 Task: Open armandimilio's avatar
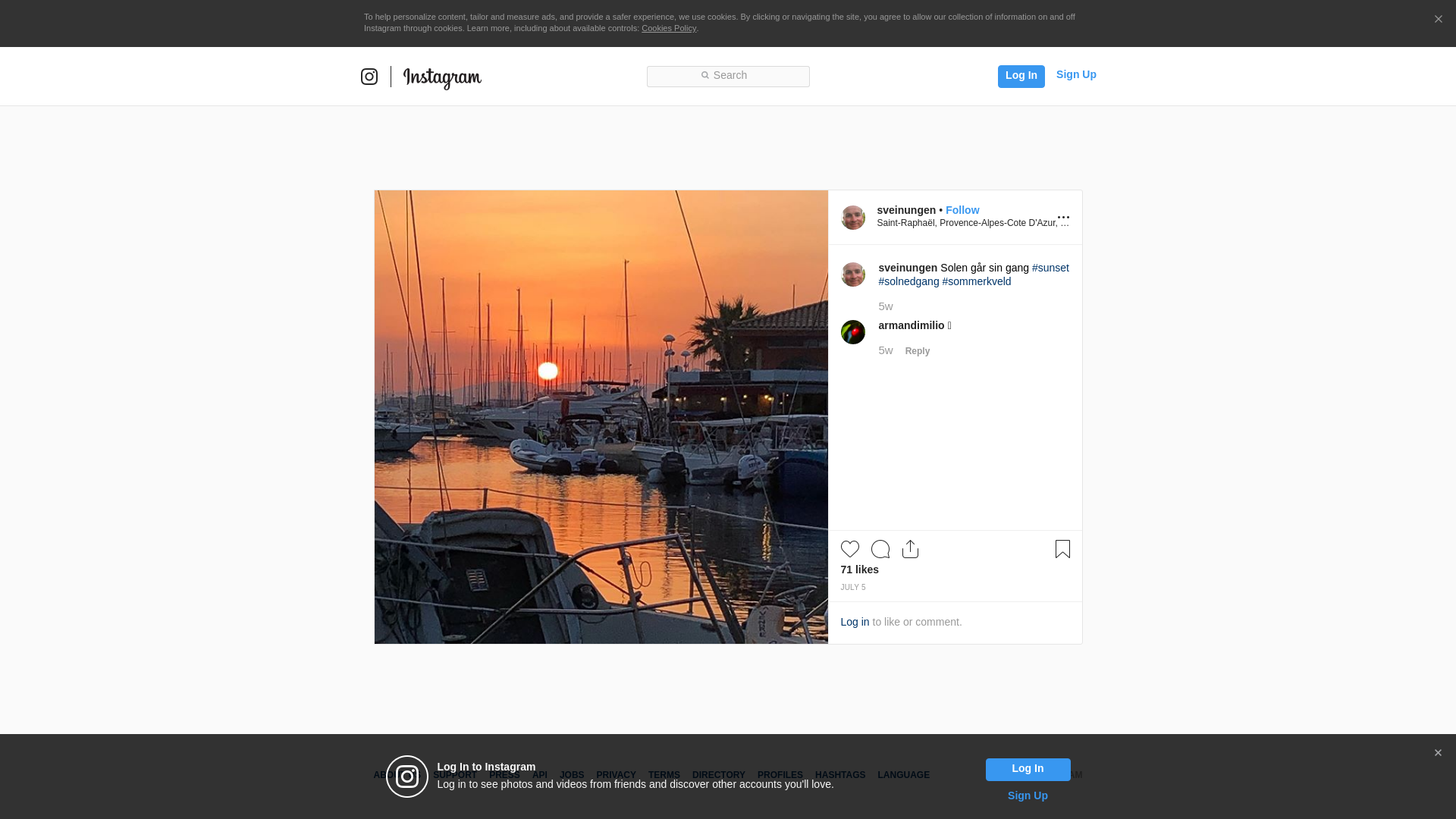click(x=852, y=332)
